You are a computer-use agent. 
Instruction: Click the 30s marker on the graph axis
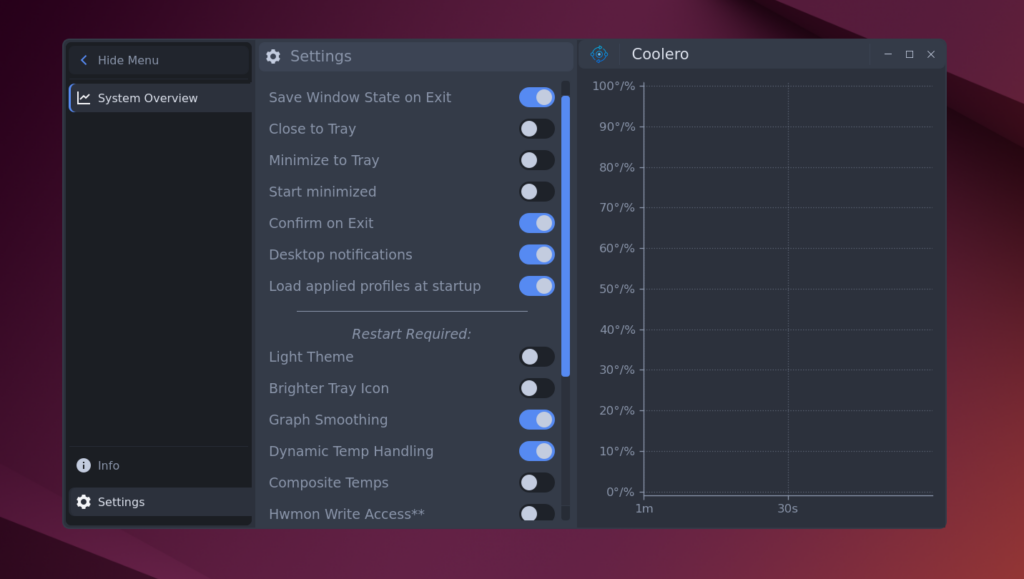click(x=788, y=509)
